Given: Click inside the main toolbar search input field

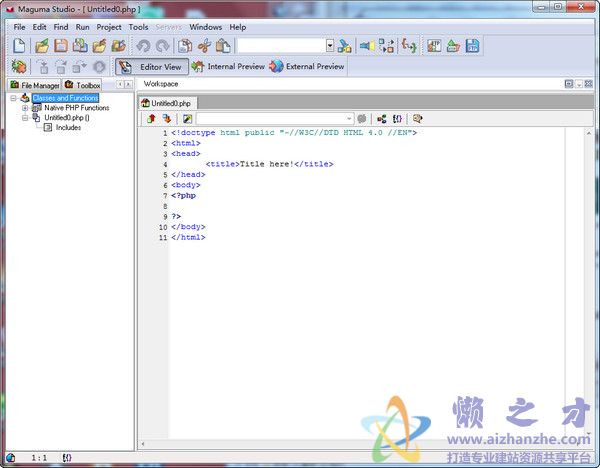Looking at the screenshot, I should click(282, 46).
